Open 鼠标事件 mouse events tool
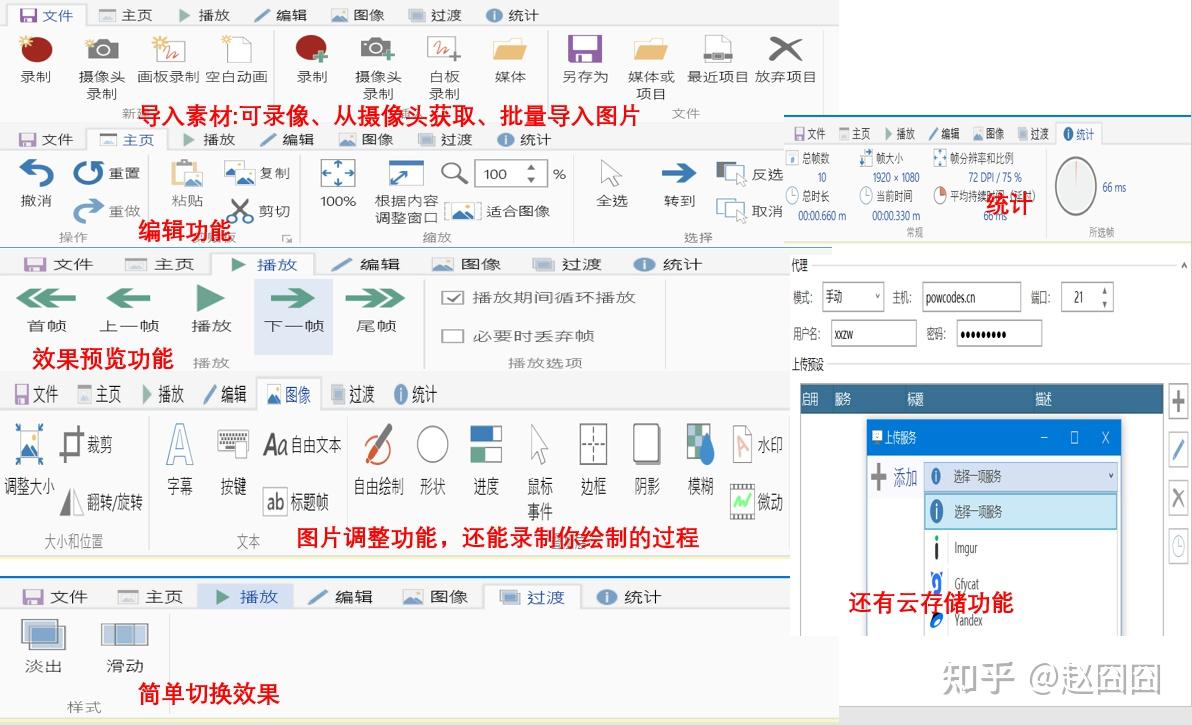Image resolution: width=1192 pixels, height=725 pixels. 540,471
